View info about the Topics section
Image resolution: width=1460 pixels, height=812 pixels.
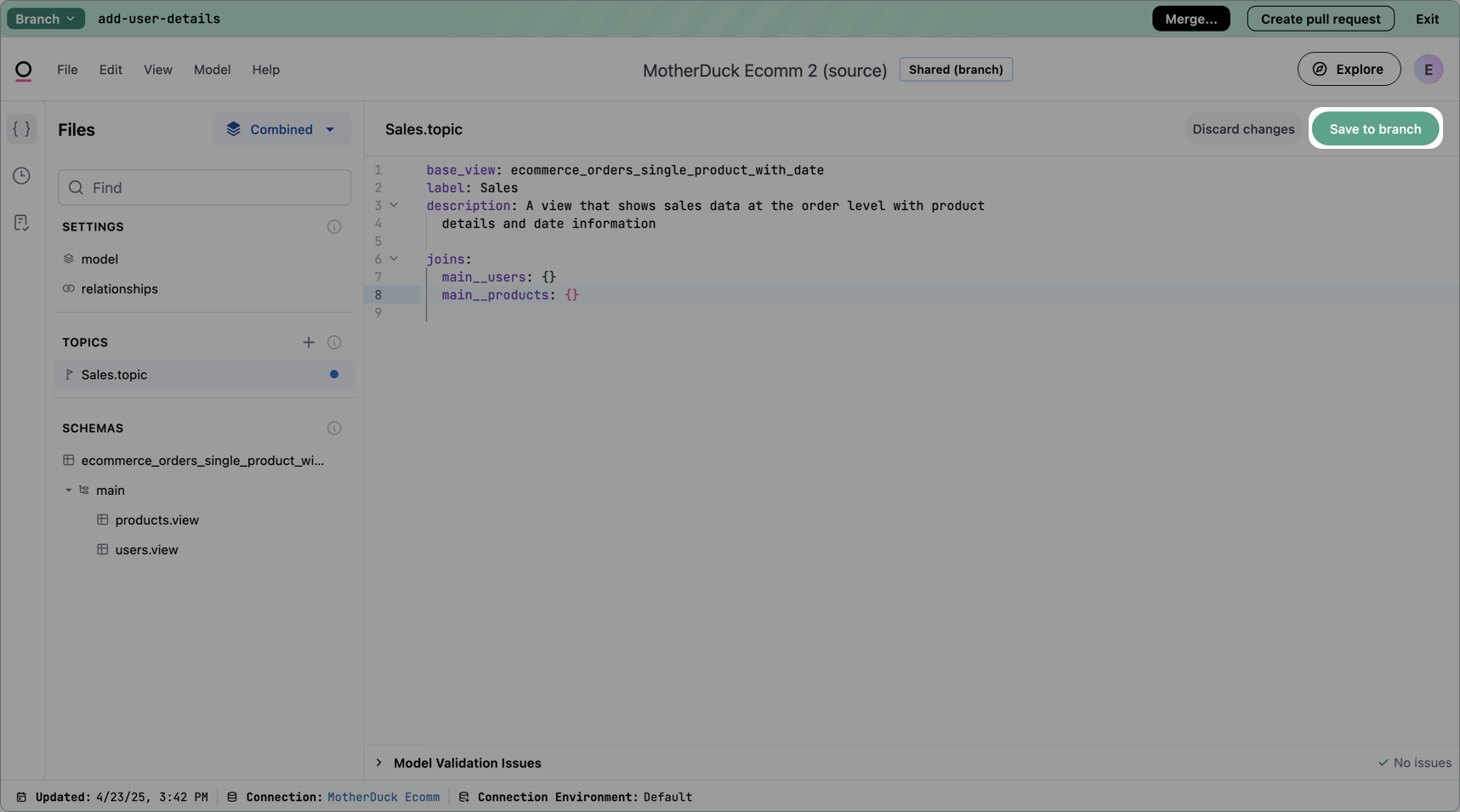point(333,342)
